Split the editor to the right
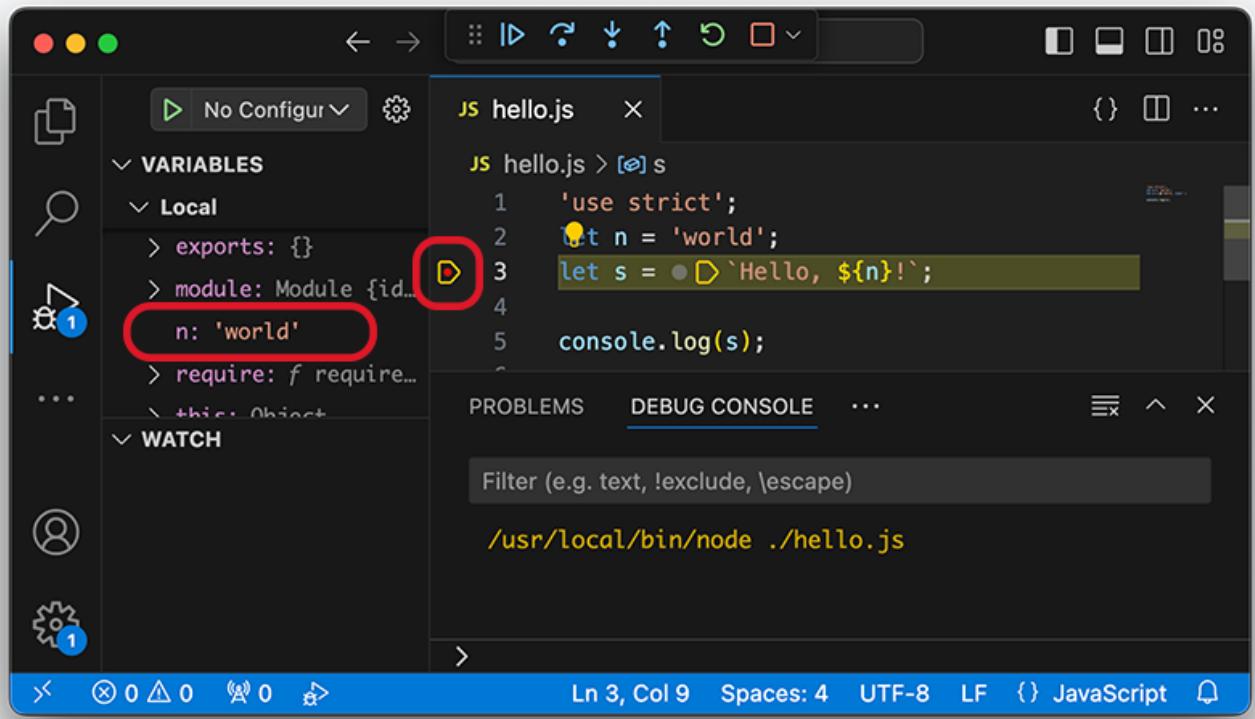This screenshot has width=1255, height=719. tap(1157, 109)
